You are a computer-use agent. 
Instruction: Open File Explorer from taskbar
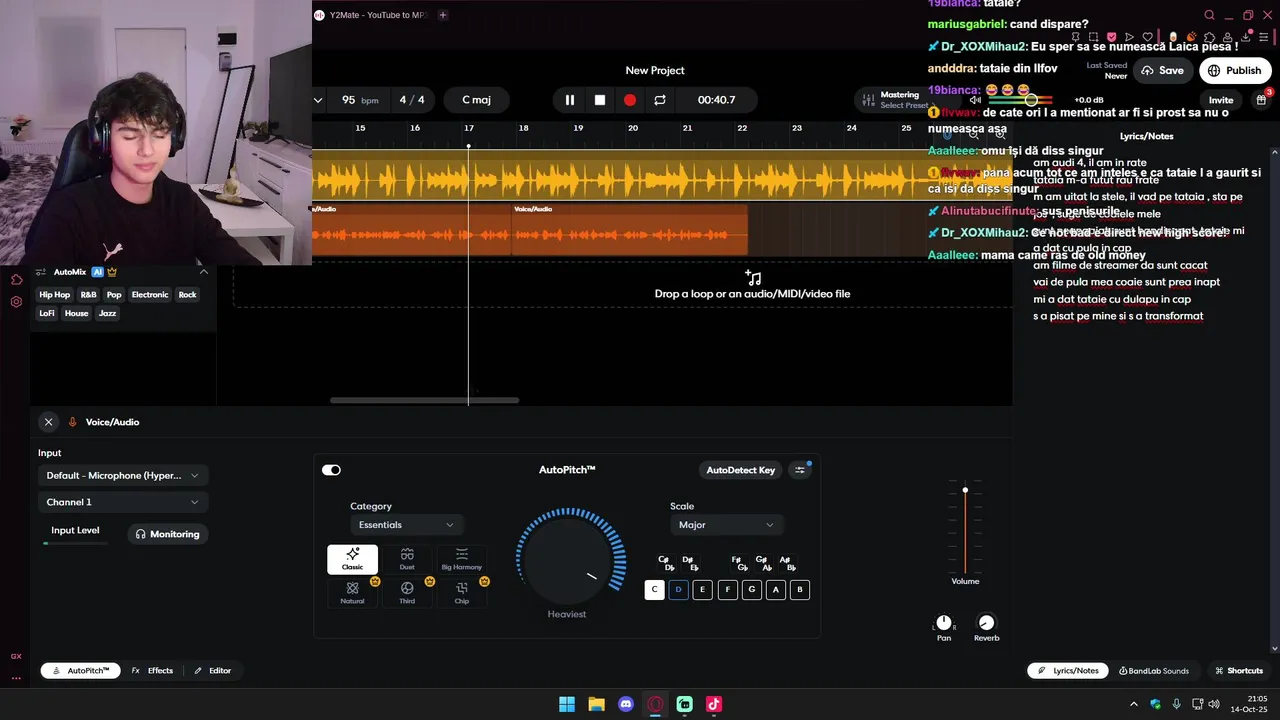pos(596,704)
